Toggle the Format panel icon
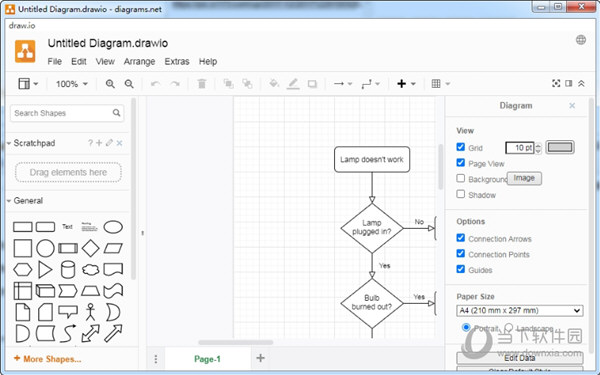The image size is (600, 375). tap(569, 83)
